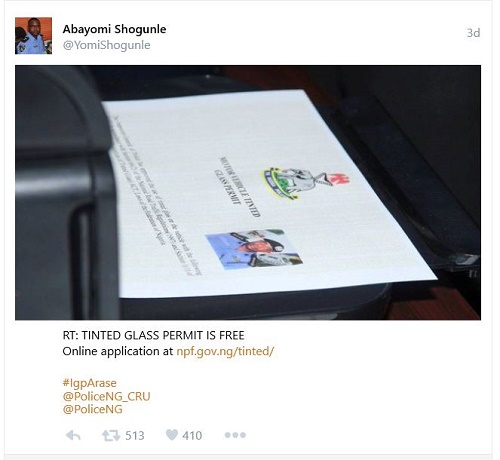500x460 pixels.
Task: Open the npf.gov.ng/tinted/ link
Action: tap(225, 351)
